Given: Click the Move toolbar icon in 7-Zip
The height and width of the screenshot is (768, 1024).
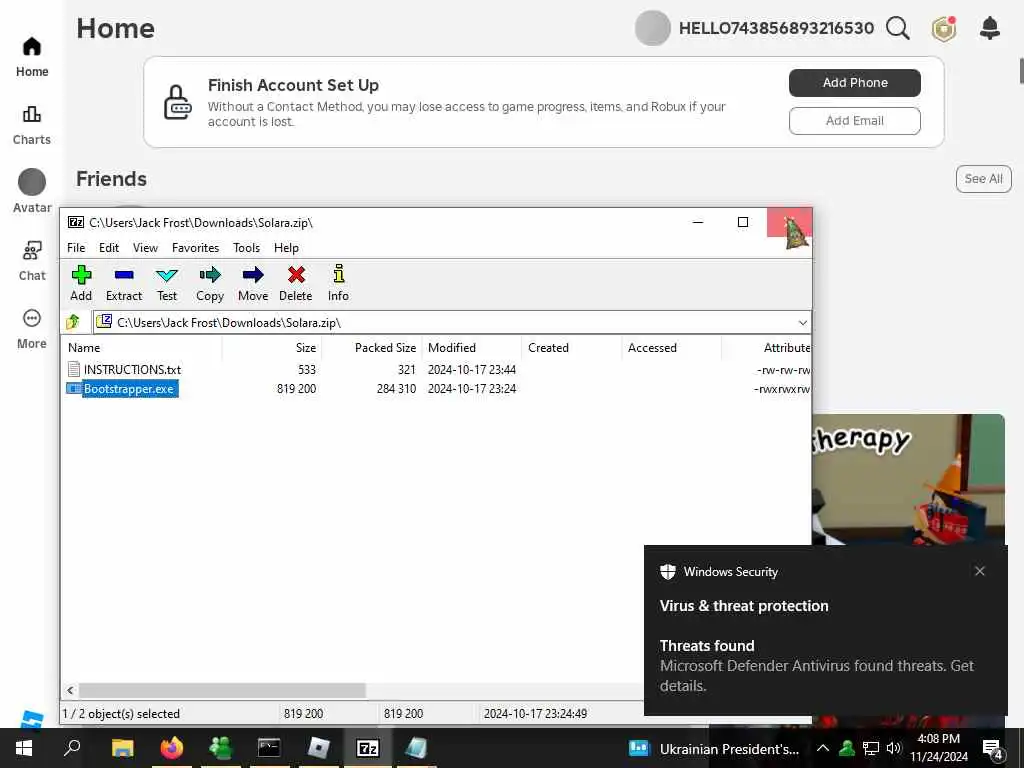Looking at the screenshot, I should click(x=253, y=283).
